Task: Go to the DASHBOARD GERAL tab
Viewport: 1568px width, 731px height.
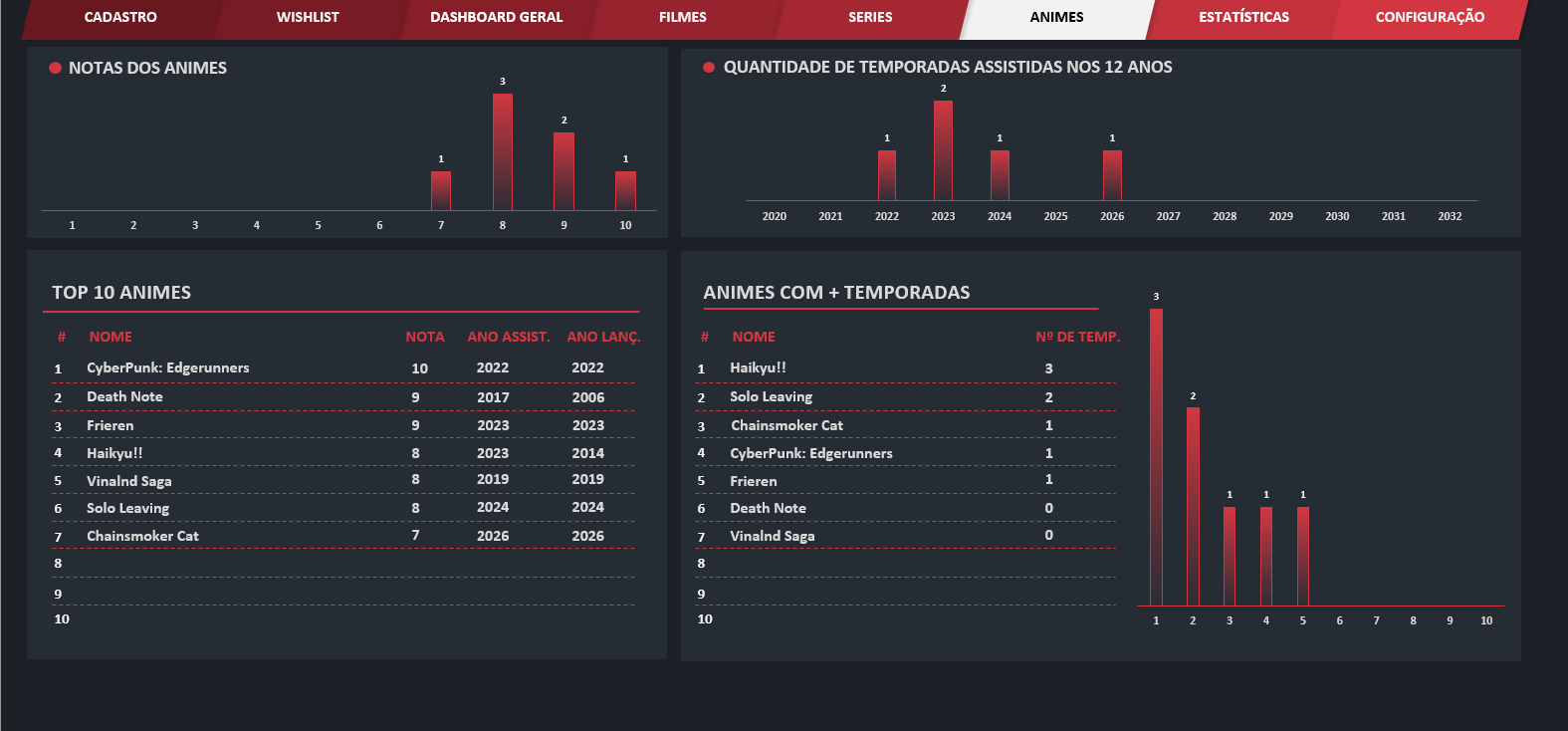Action: pyautogui.click(x=496, y=18)
